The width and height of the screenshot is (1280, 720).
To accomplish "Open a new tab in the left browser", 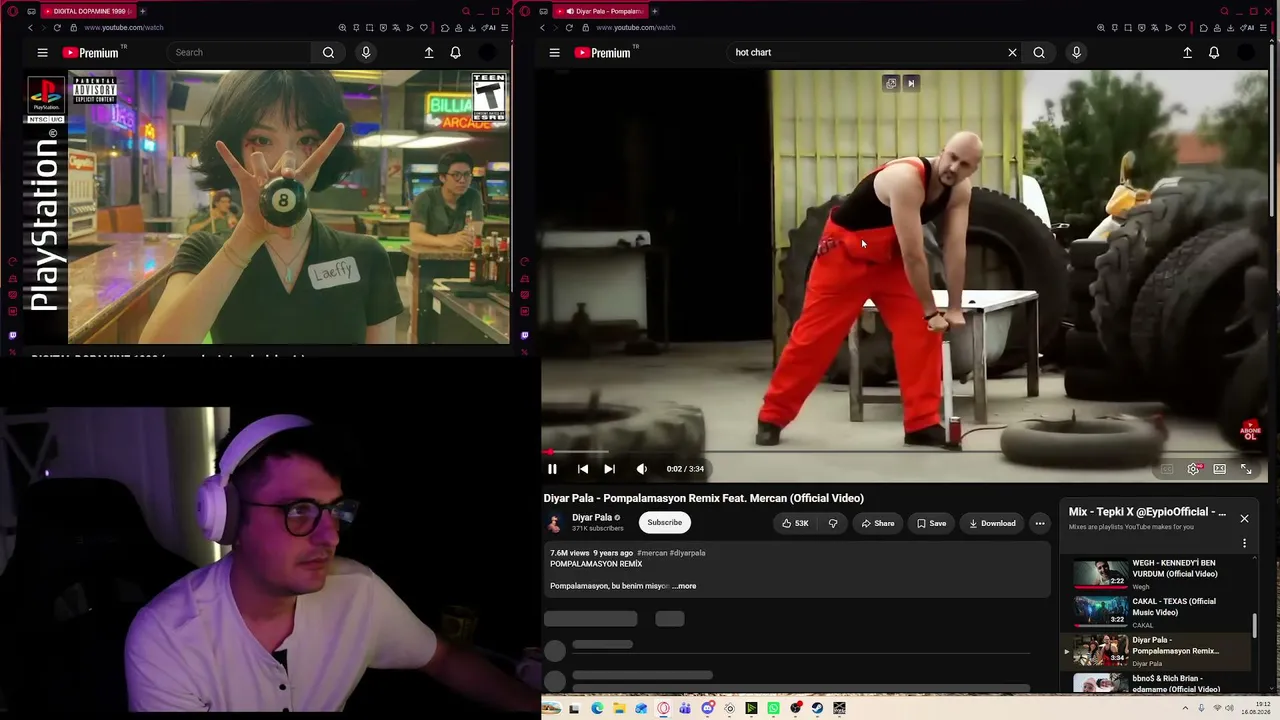I will point(142,11).
